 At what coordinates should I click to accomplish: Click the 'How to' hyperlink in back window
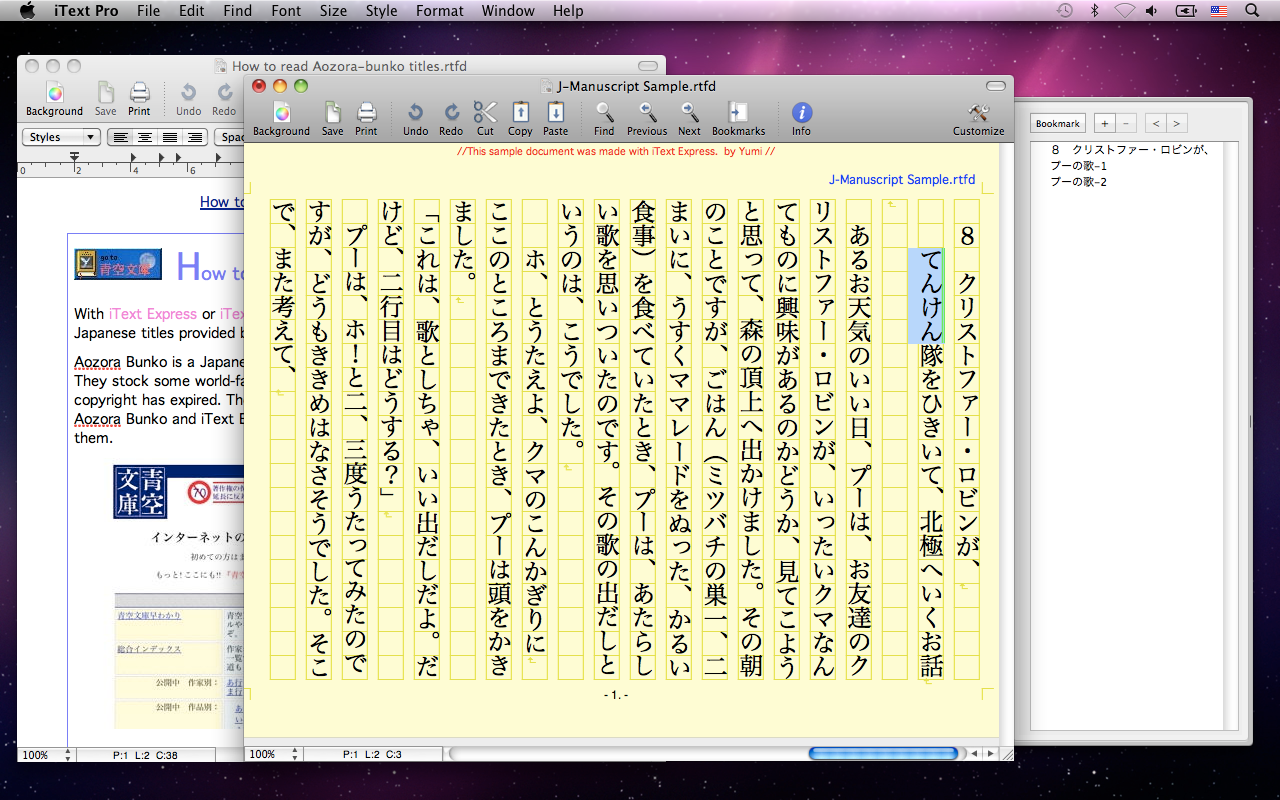click(x=222, y=202)
